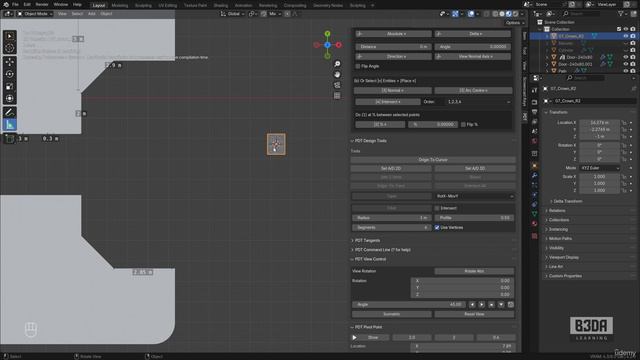Open the outliner filter funnel
The image size is (640, 360).
click(621, 14)
